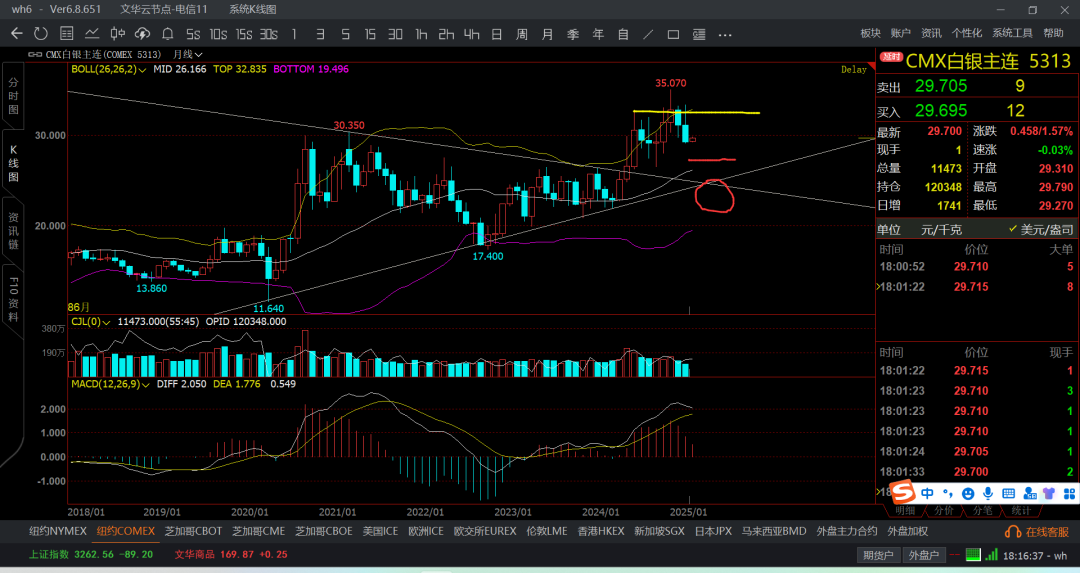Screen dimensions: 1080x573
Task: Open the Sogou skin shirt icon
Action: point(1049,493)
